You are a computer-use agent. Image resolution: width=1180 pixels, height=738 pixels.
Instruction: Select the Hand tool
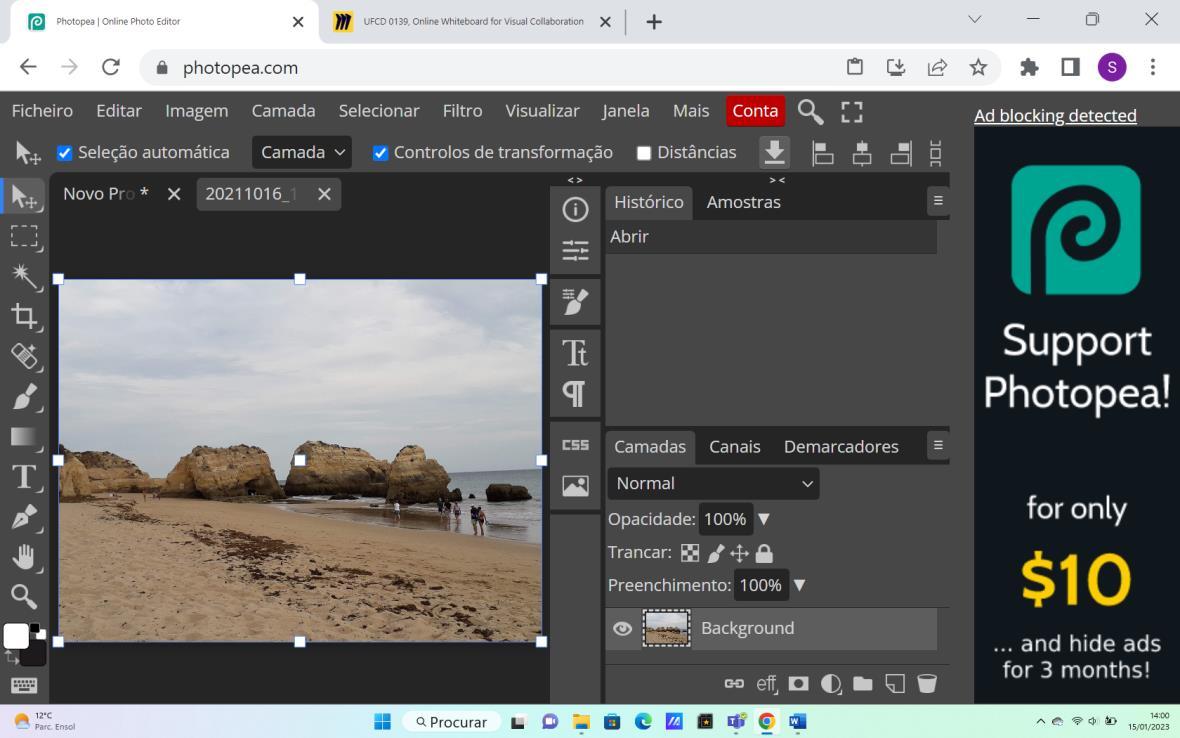coord(24,557)
